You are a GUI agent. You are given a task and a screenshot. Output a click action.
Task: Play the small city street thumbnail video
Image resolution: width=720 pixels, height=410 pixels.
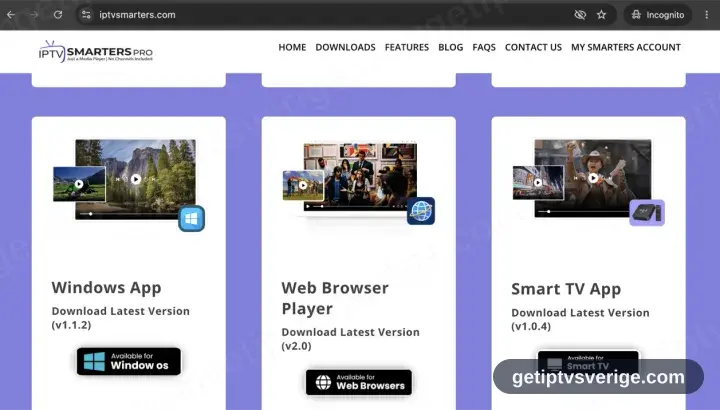[x=538, y=182]
